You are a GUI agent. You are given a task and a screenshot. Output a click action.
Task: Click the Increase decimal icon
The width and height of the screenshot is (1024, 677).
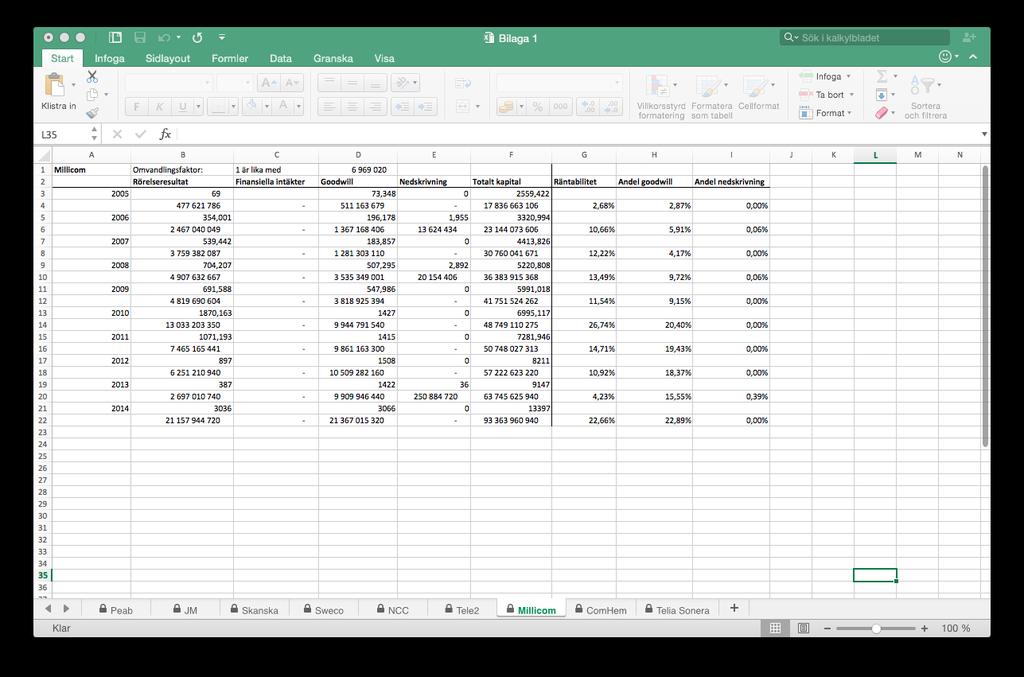pyautogui.click(x=588, y=106)
